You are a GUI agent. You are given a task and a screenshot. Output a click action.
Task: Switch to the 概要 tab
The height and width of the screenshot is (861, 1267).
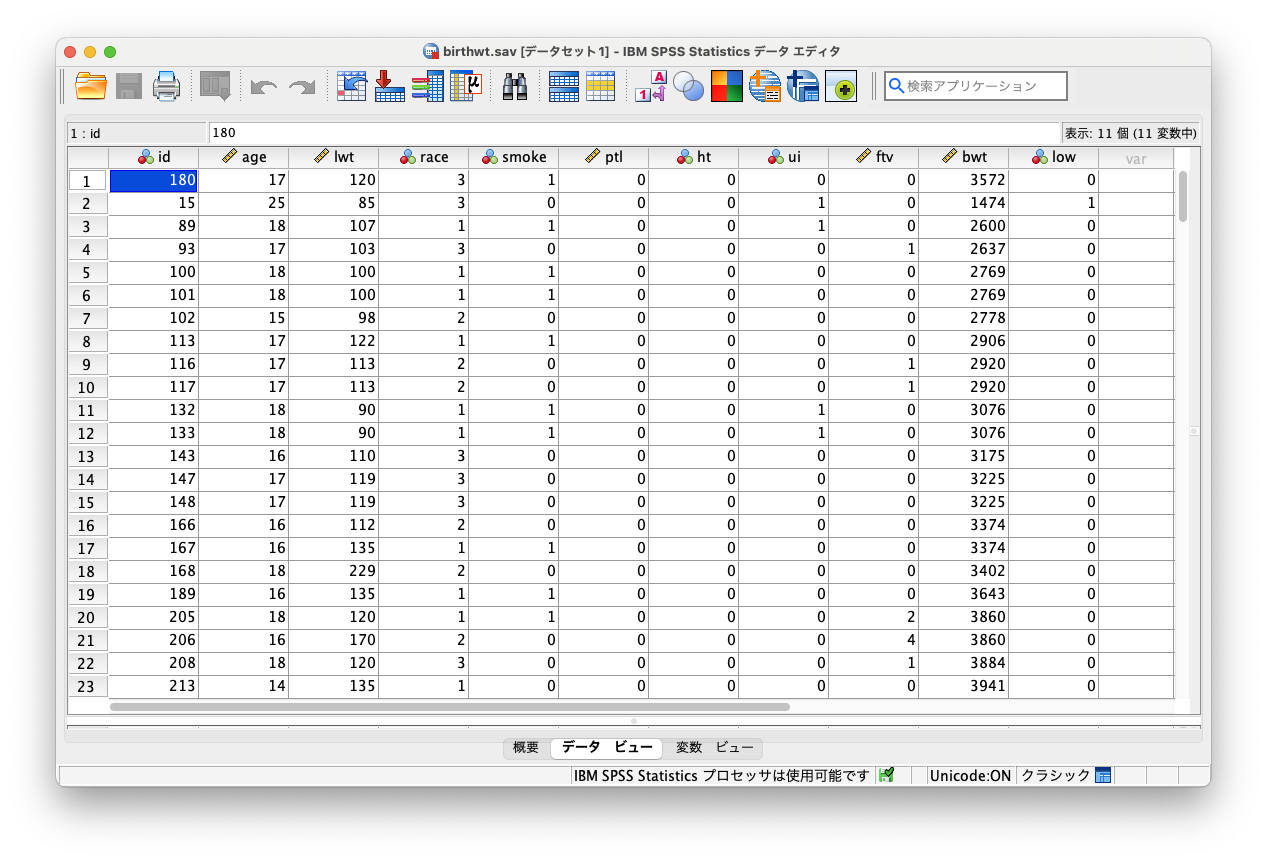[x=526, y=748]
